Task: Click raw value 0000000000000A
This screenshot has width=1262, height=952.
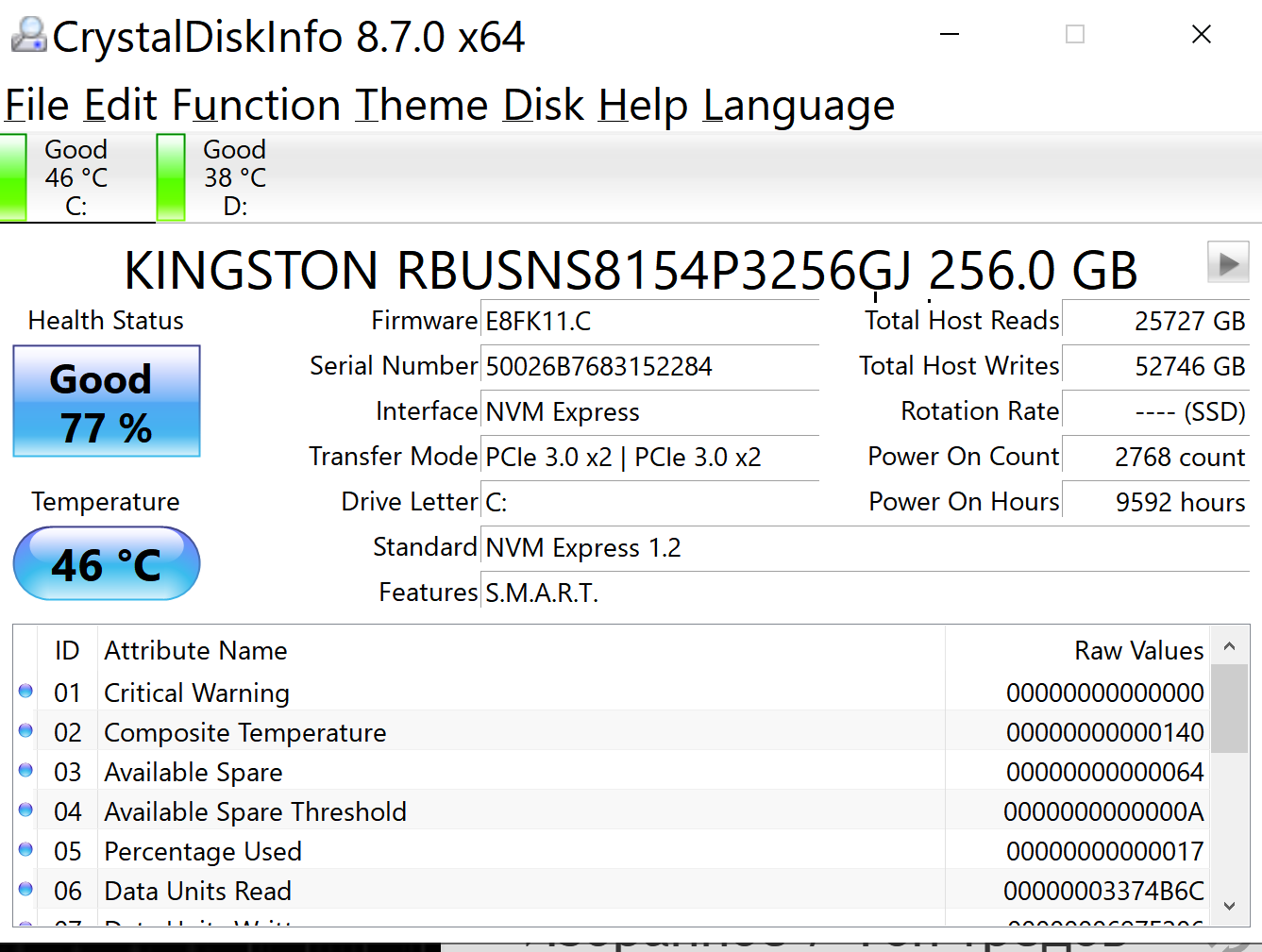Action: (x=1104, y=811)
